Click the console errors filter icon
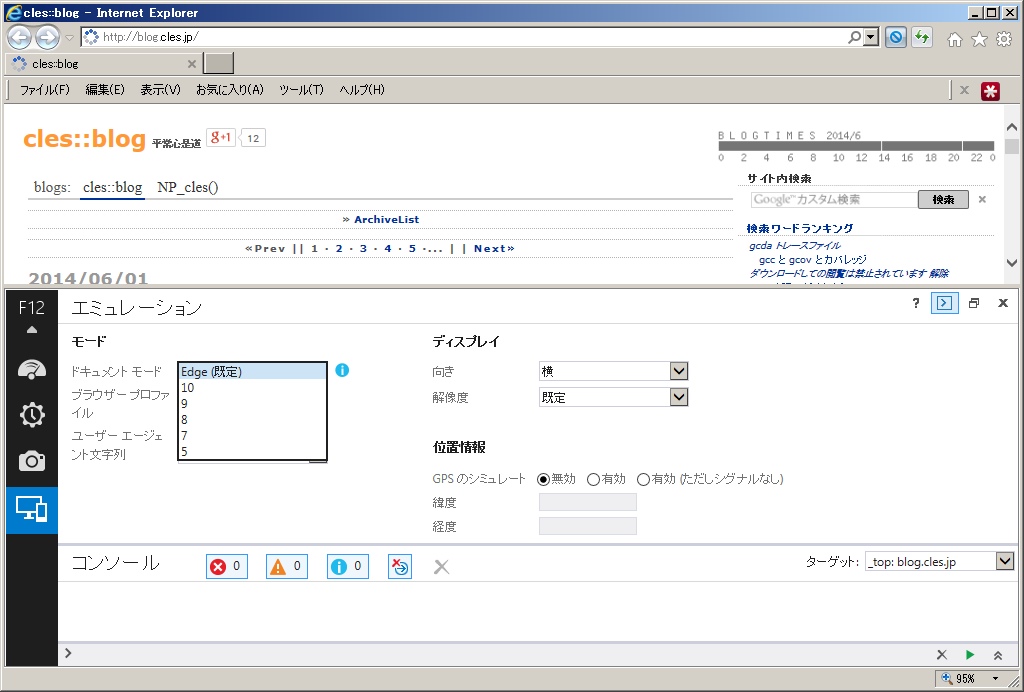The image size is (1024, 692). pos(227,567)
